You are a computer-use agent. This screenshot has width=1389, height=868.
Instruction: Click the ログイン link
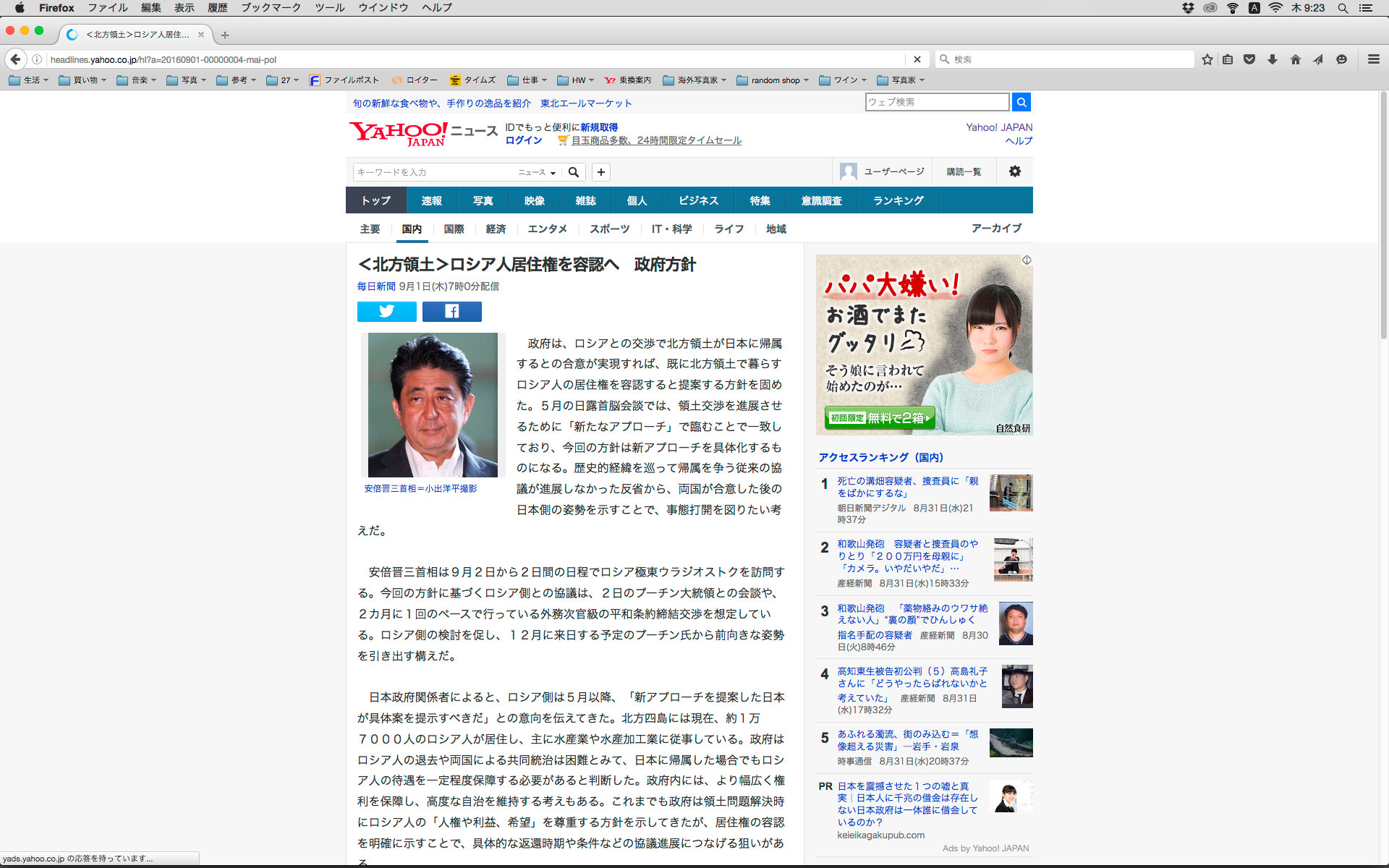(x=523, y=140)
